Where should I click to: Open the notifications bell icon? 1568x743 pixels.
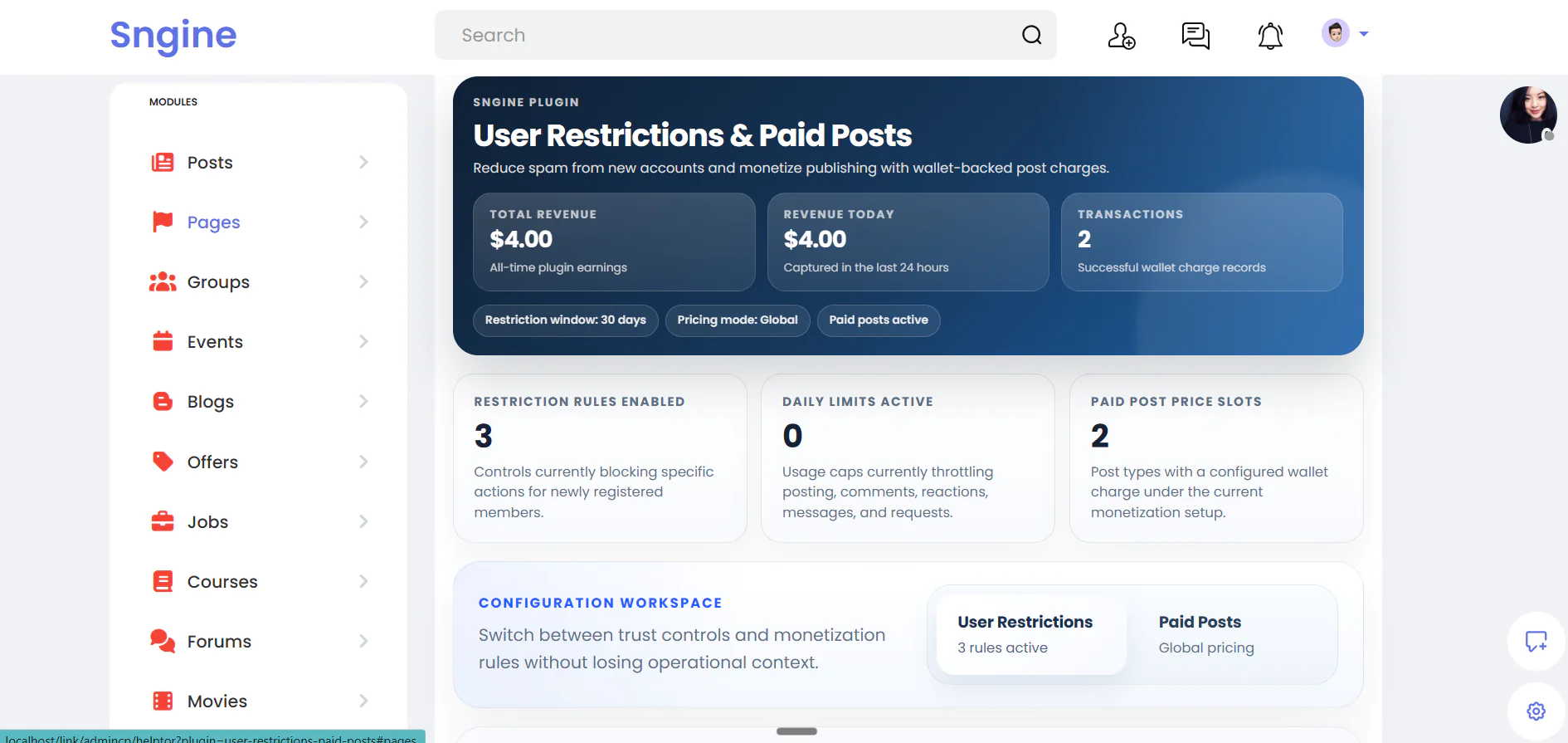(1270, 36)
